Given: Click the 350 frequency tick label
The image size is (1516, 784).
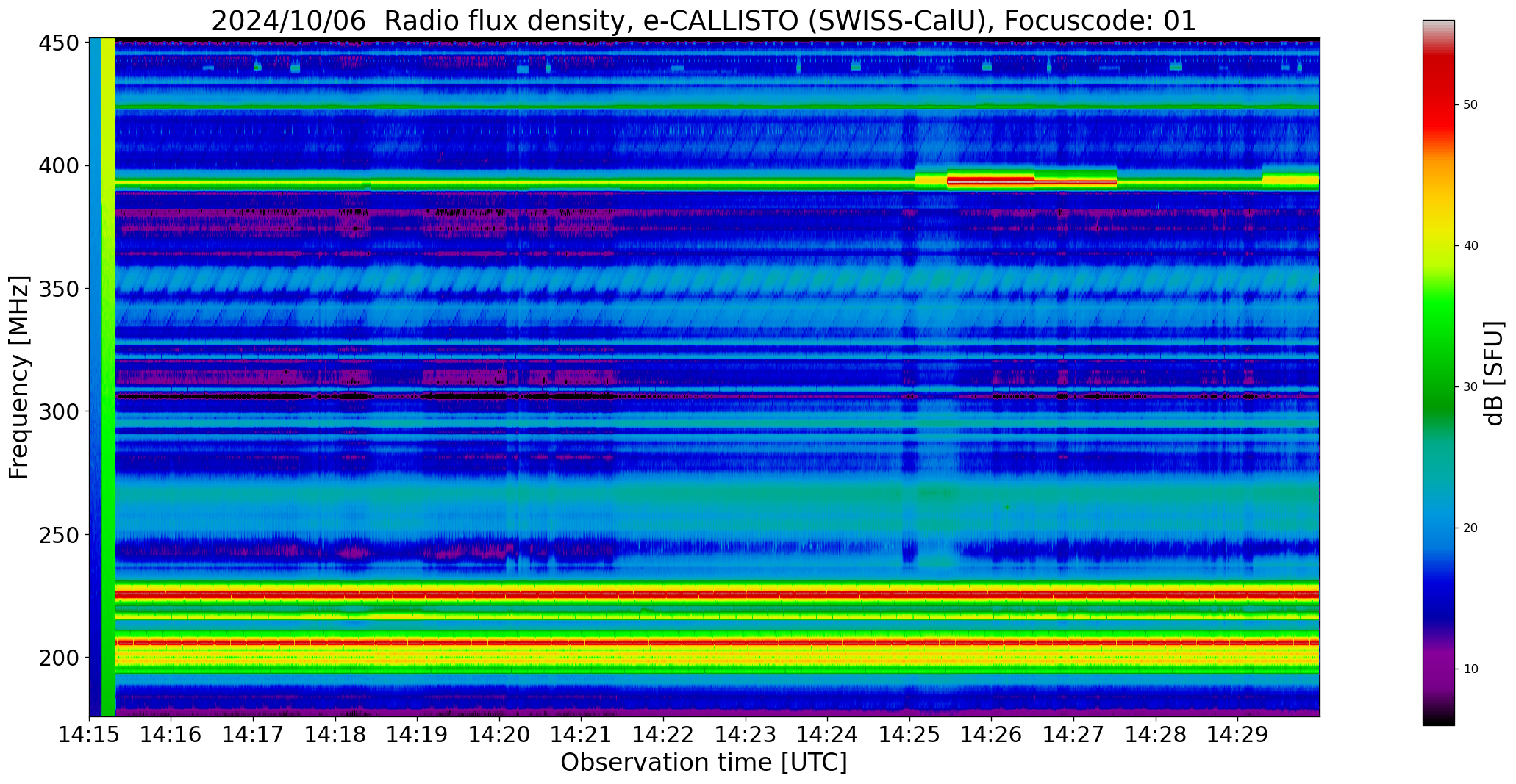Looking at the screenshot, I should click(58, 289).
